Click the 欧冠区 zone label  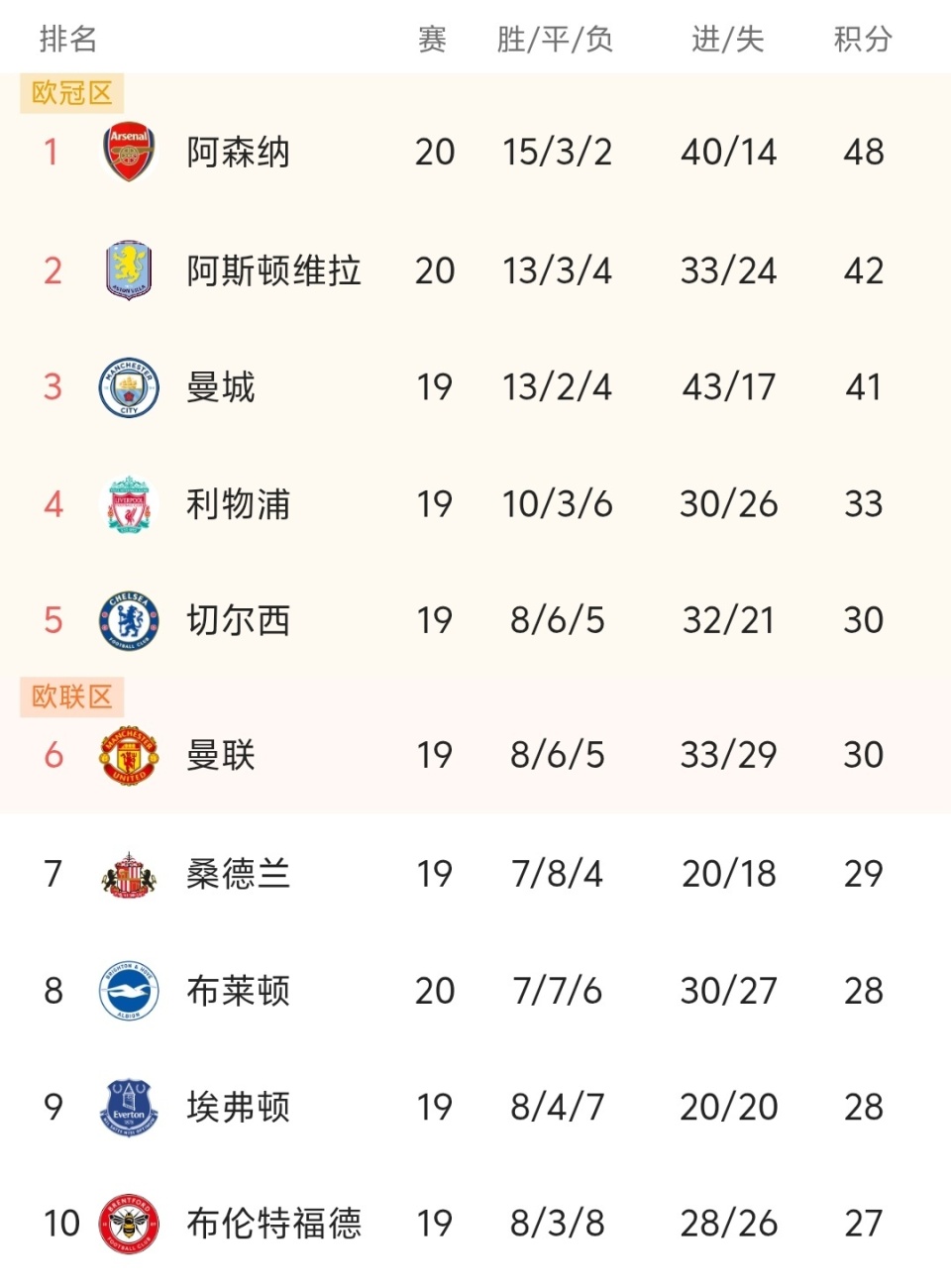click(71, 93)
